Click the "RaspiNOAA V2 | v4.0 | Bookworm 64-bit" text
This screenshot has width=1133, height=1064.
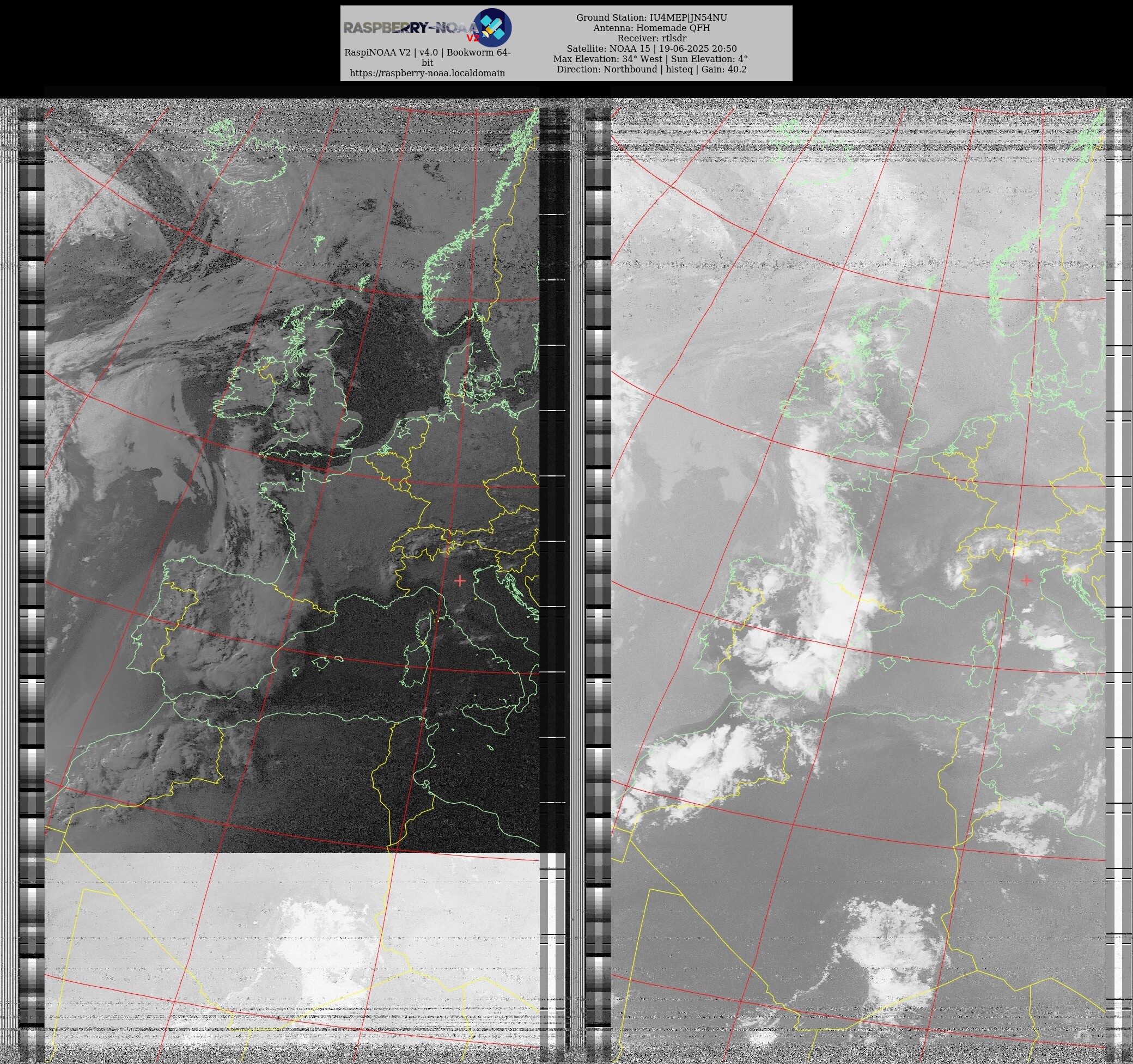(x=428, y=58)
